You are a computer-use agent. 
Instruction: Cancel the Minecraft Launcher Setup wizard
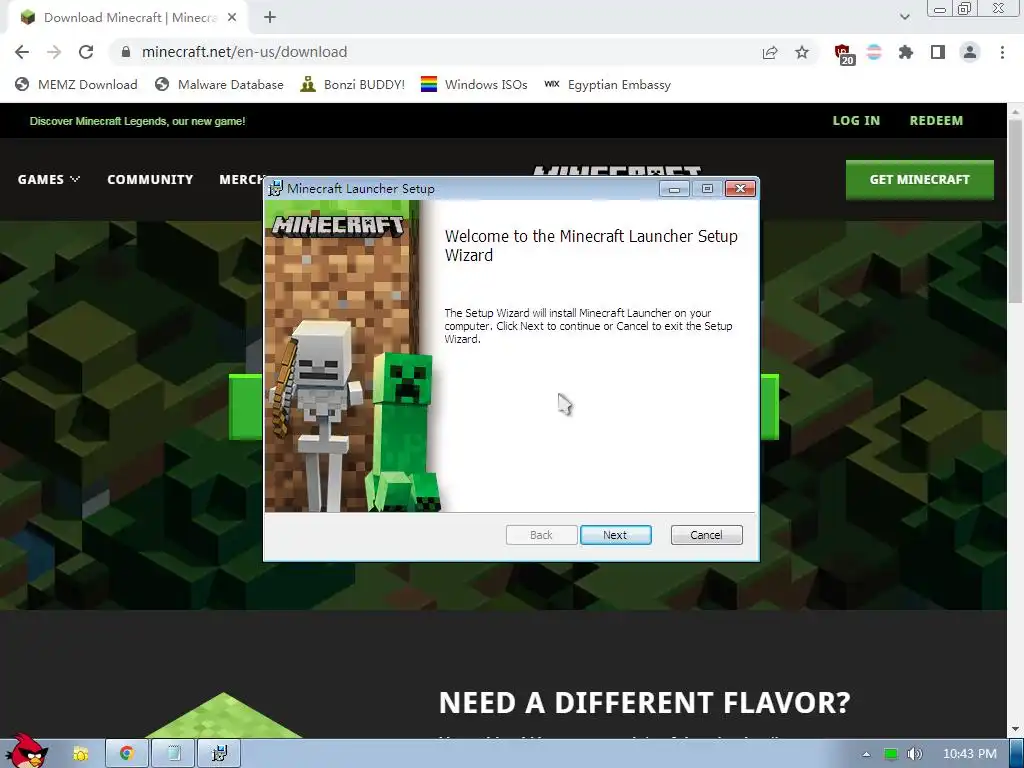coord(706,535)
